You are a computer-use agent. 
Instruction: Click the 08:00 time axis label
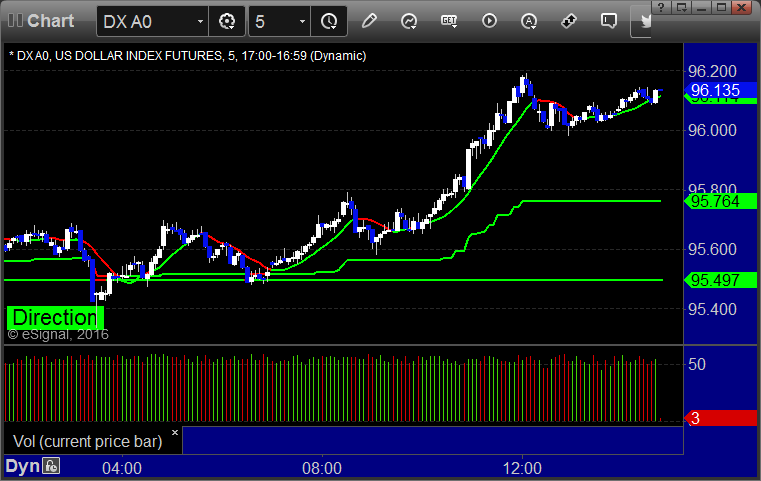322,468
